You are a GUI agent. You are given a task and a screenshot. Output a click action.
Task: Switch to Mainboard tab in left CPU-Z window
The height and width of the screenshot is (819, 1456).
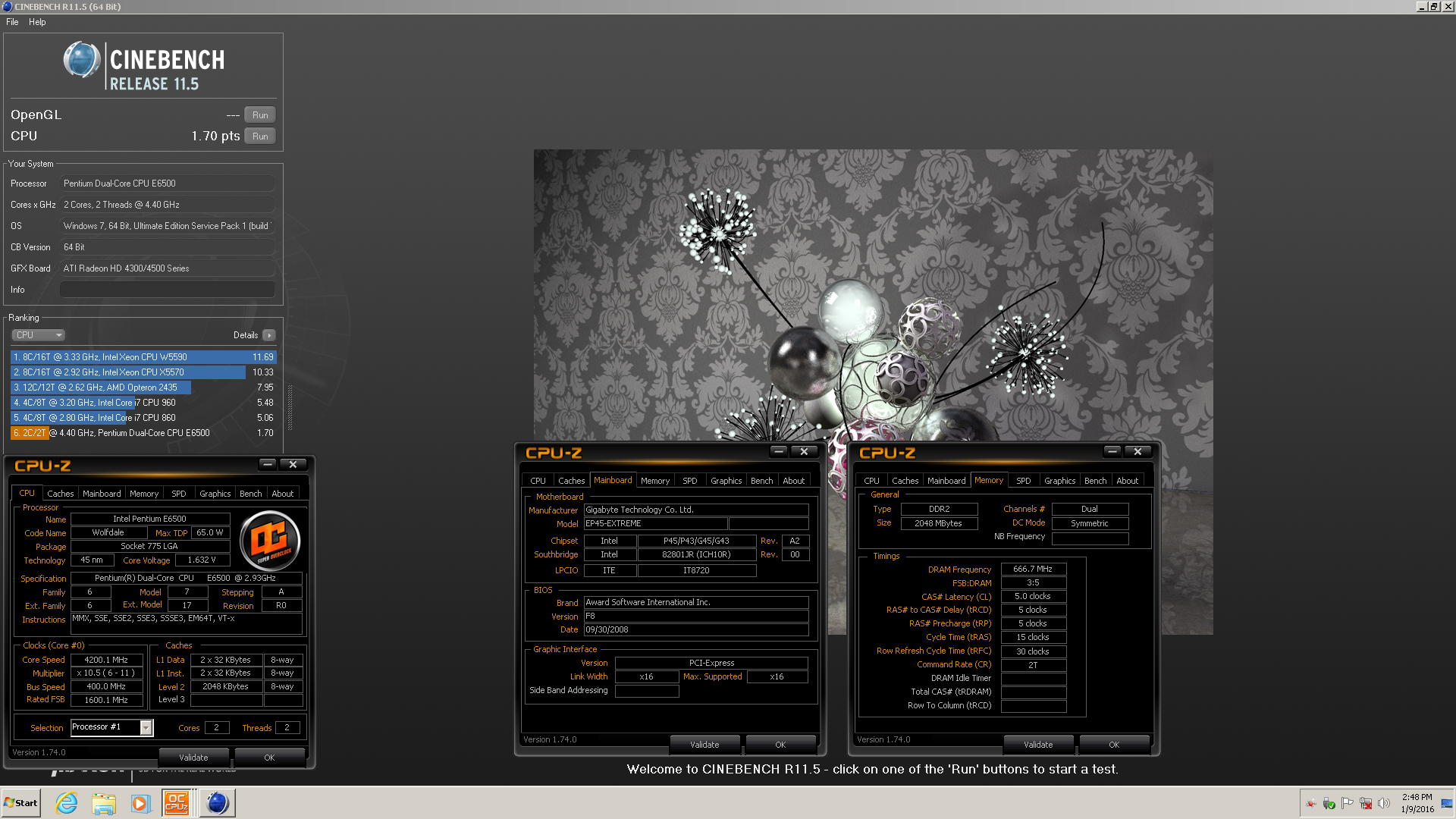102,494
